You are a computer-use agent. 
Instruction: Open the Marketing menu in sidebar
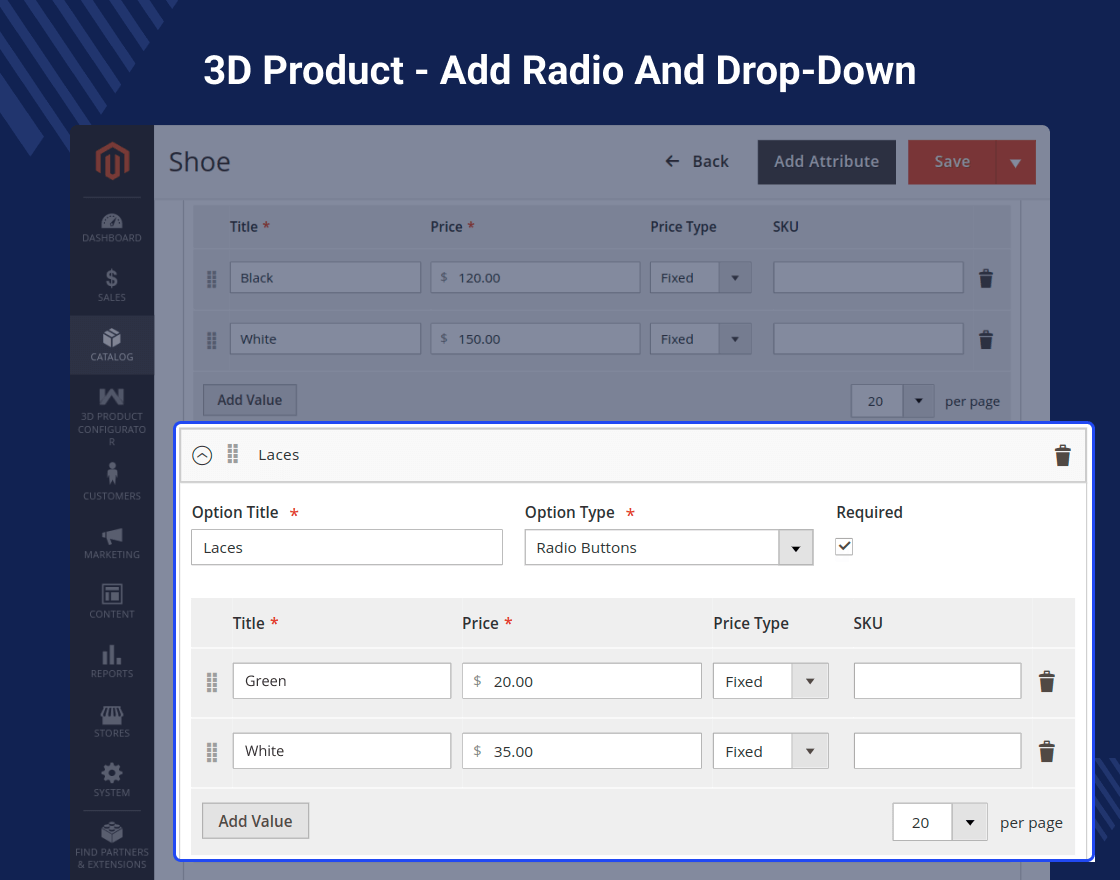(112, 543)
